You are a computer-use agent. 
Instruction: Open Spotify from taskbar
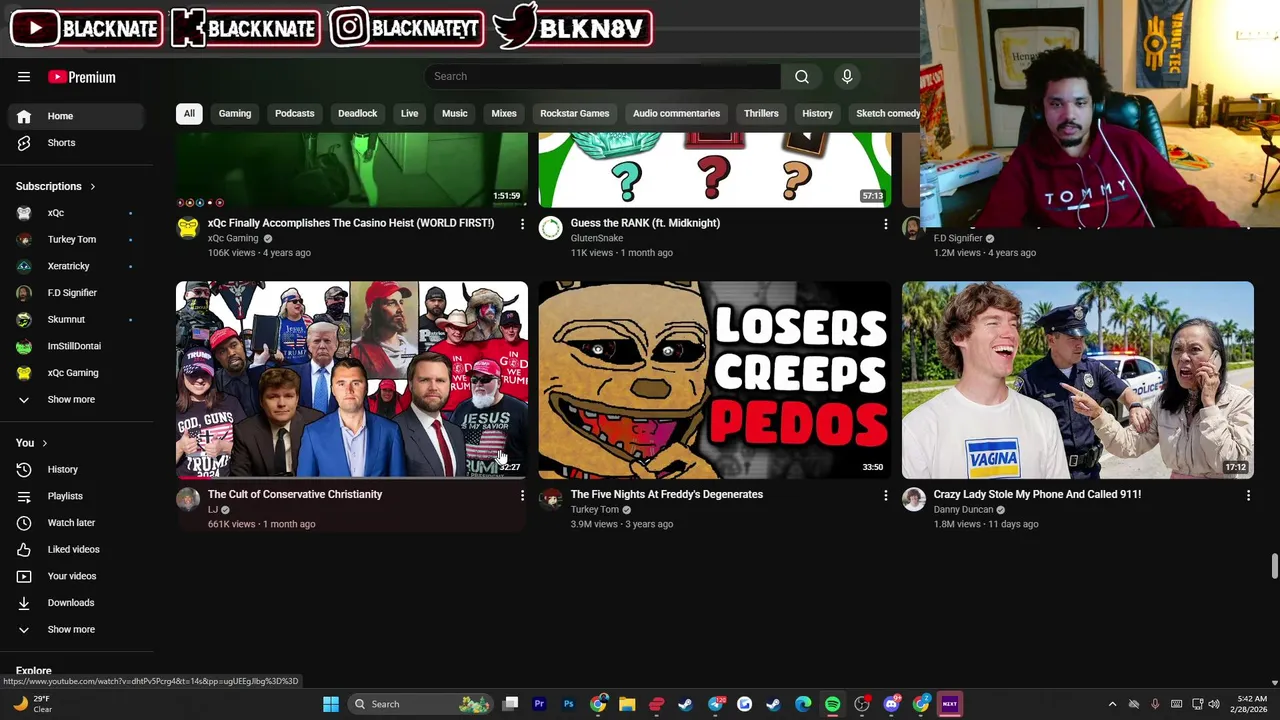(x=832, y=704)
